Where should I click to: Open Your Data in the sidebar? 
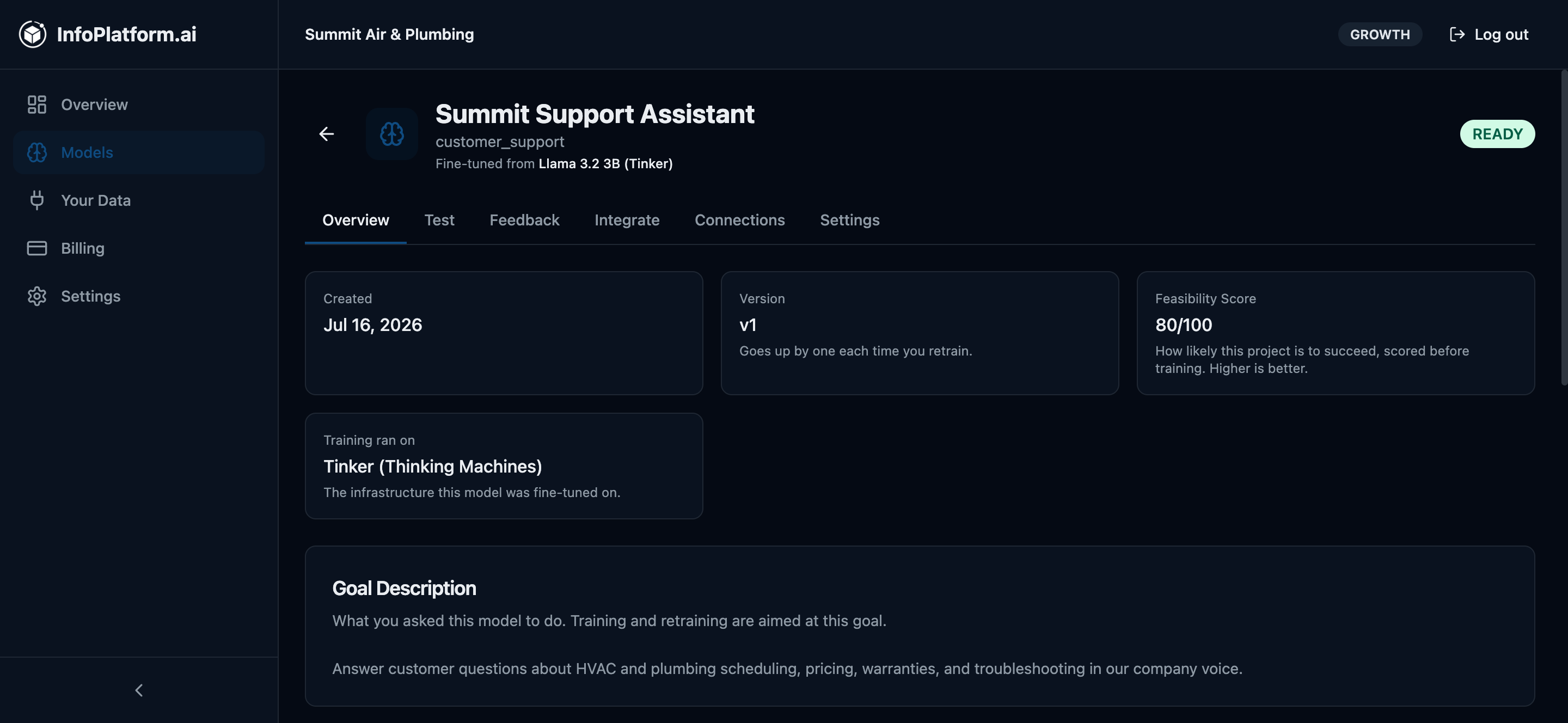pyautogui.click(x=139, y=200)
